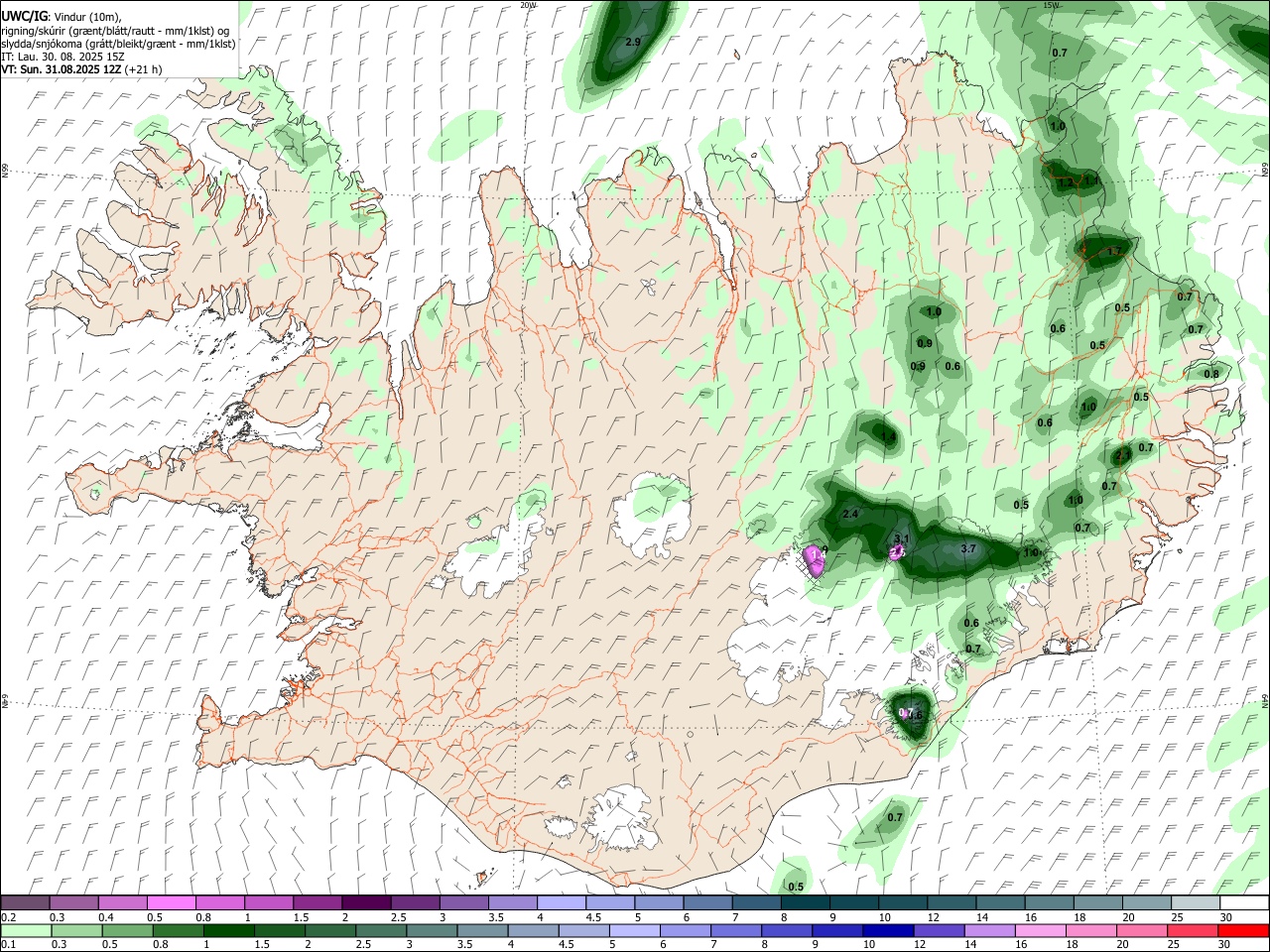Click the 1.7 rainfall value label
Screen dimensions: 1270x952
pos(1114,252)
